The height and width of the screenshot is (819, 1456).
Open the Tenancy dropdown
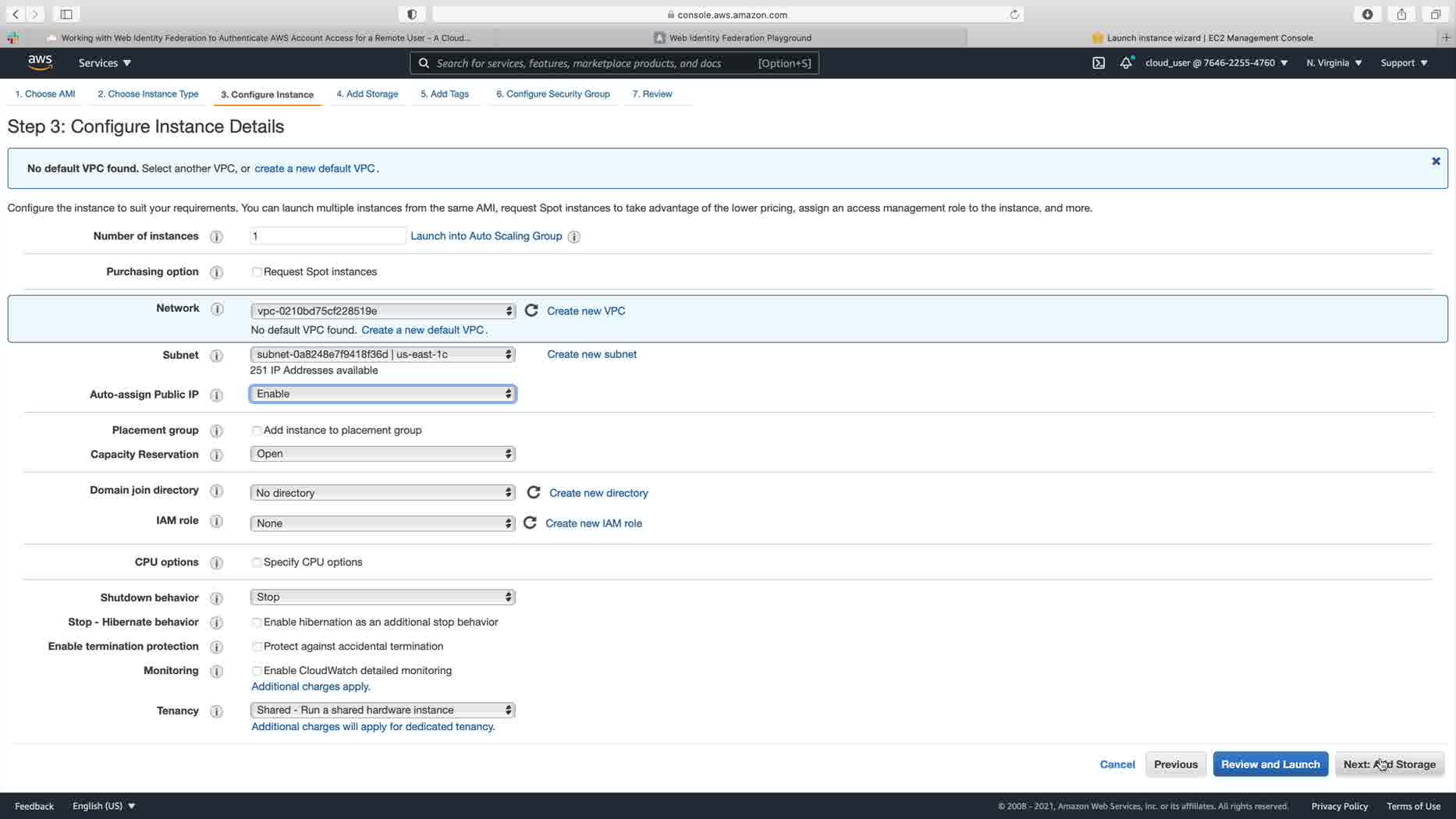tap(382, 710)
